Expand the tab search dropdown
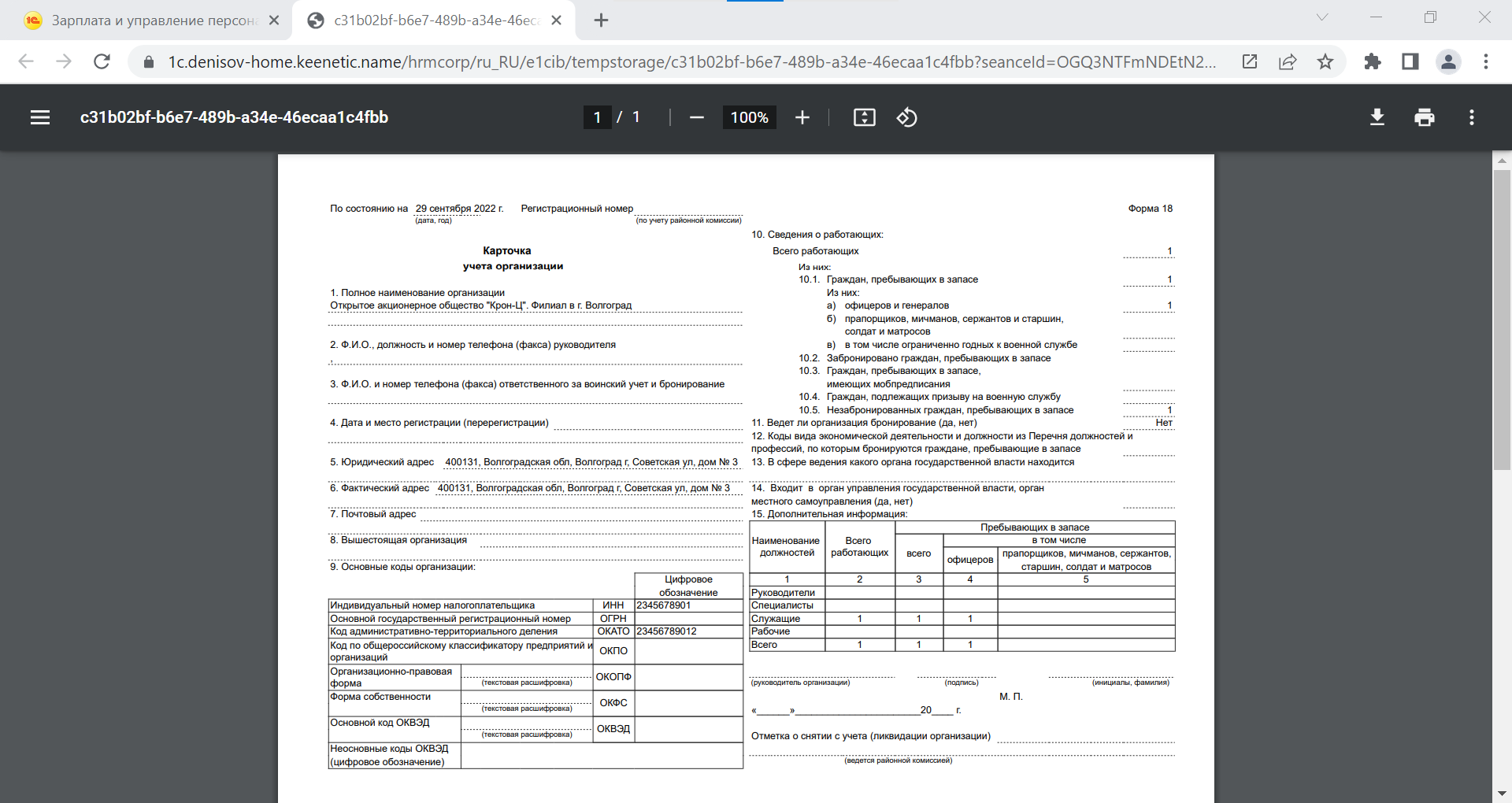The width and height of the screenshot is (1512, 803). pyautogui.click(x=1322, y=17)
